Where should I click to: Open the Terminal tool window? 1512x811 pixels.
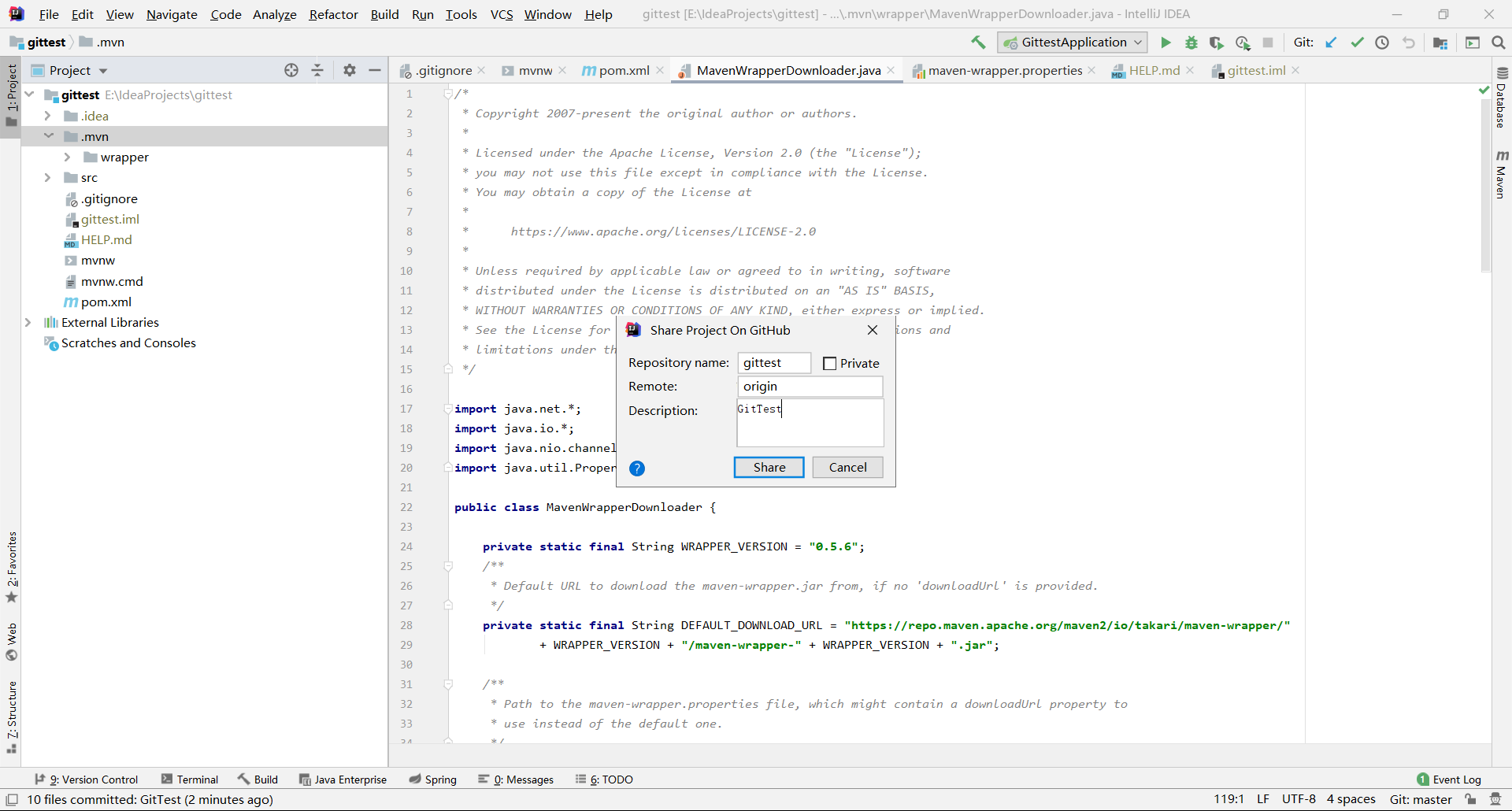[190, 780]
